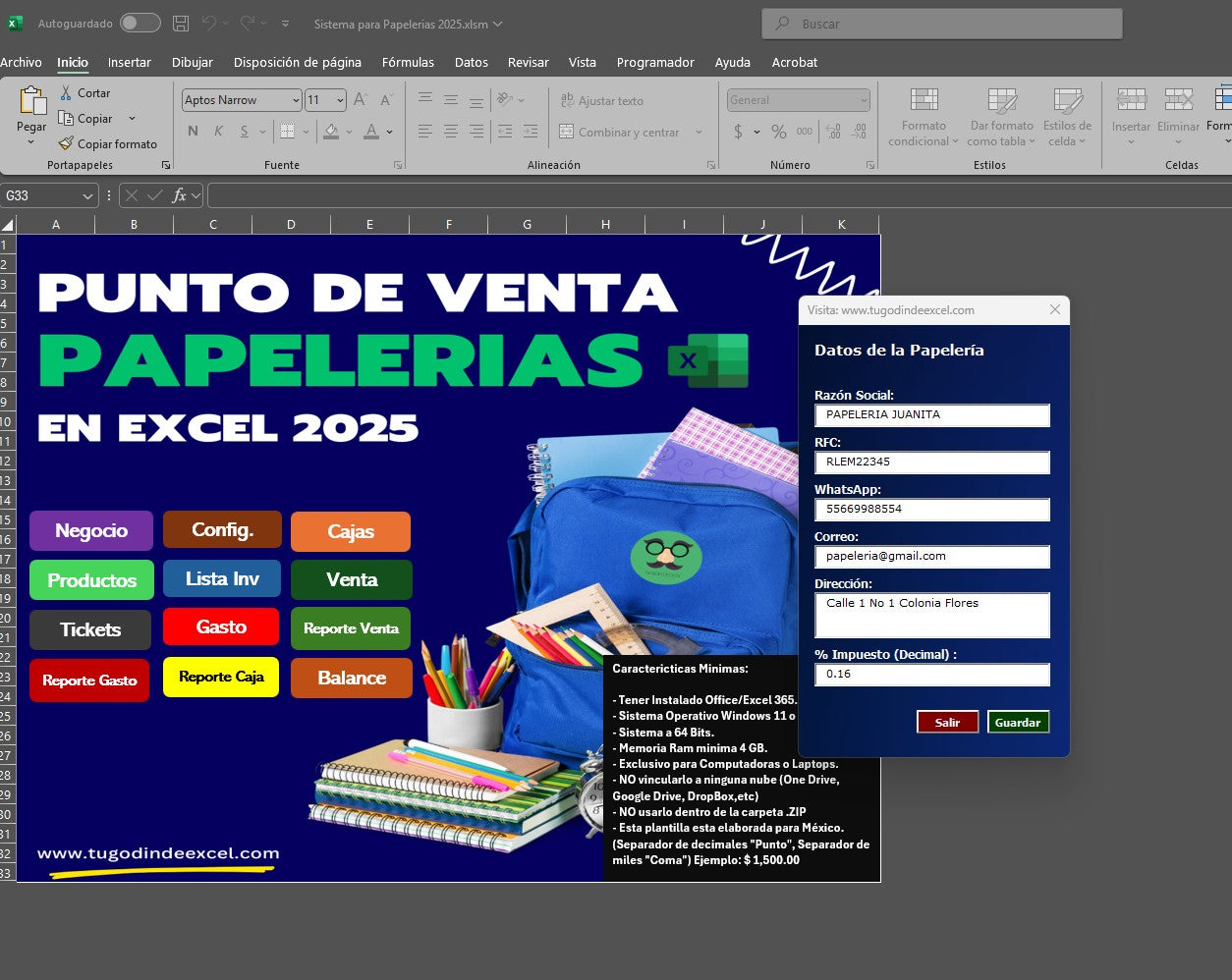Image resolution: width=1232 pixels, height=980 pixels.
Task: Apply accounting currency format icon
Action: coord(738,132)
